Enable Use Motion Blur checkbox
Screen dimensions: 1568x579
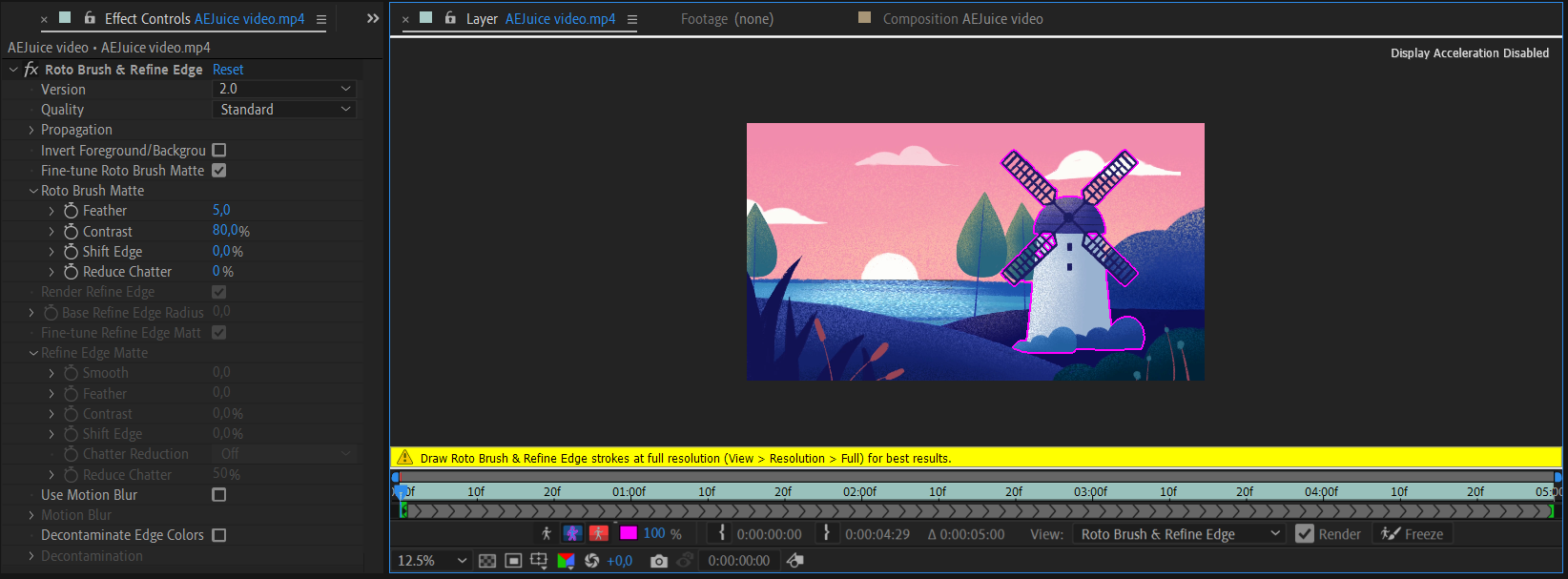(x=219, y=494)
